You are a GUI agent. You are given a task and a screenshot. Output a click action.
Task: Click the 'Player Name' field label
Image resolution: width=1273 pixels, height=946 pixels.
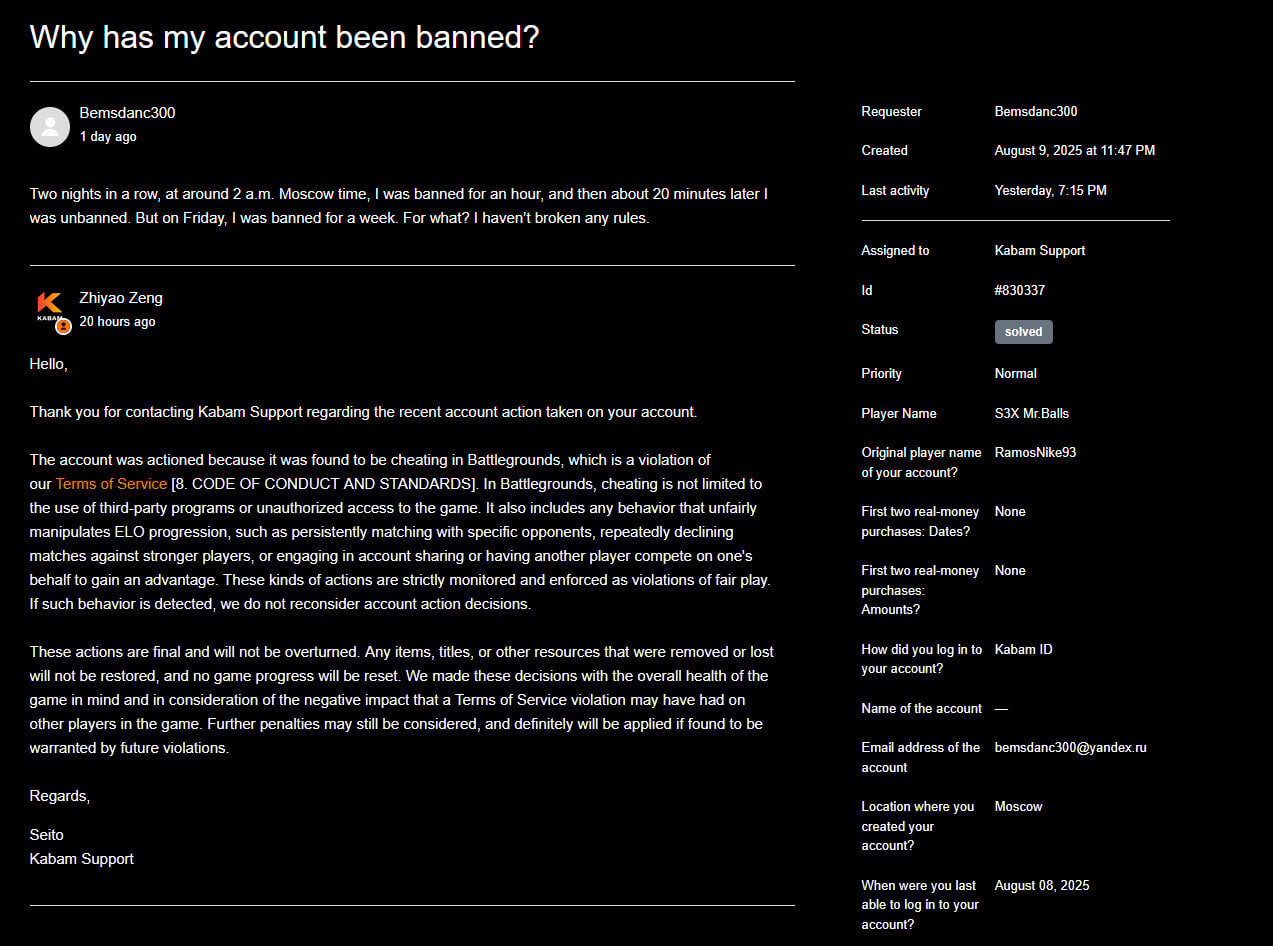899,414
